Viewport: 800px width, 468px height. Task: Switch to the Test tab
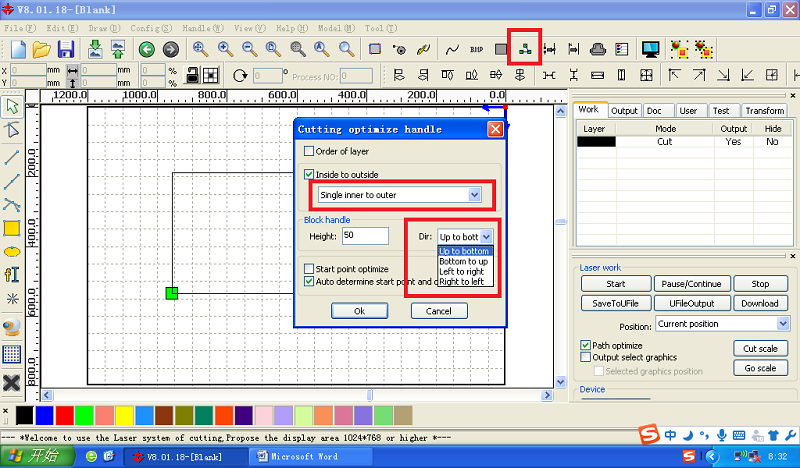tap(721, 111)
